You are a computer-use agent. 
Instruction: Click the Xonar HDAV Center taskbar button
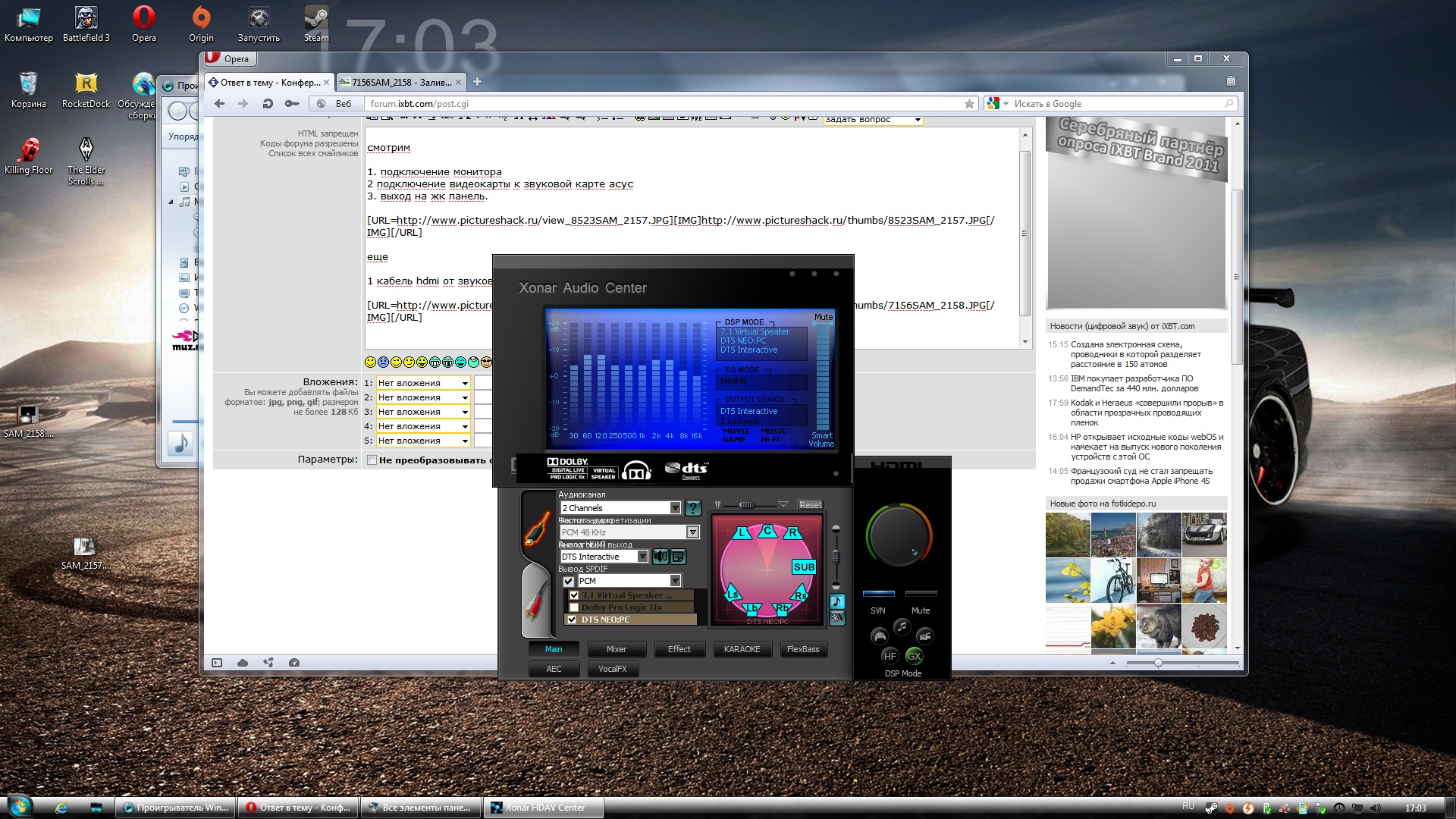[x=544, y=808]
